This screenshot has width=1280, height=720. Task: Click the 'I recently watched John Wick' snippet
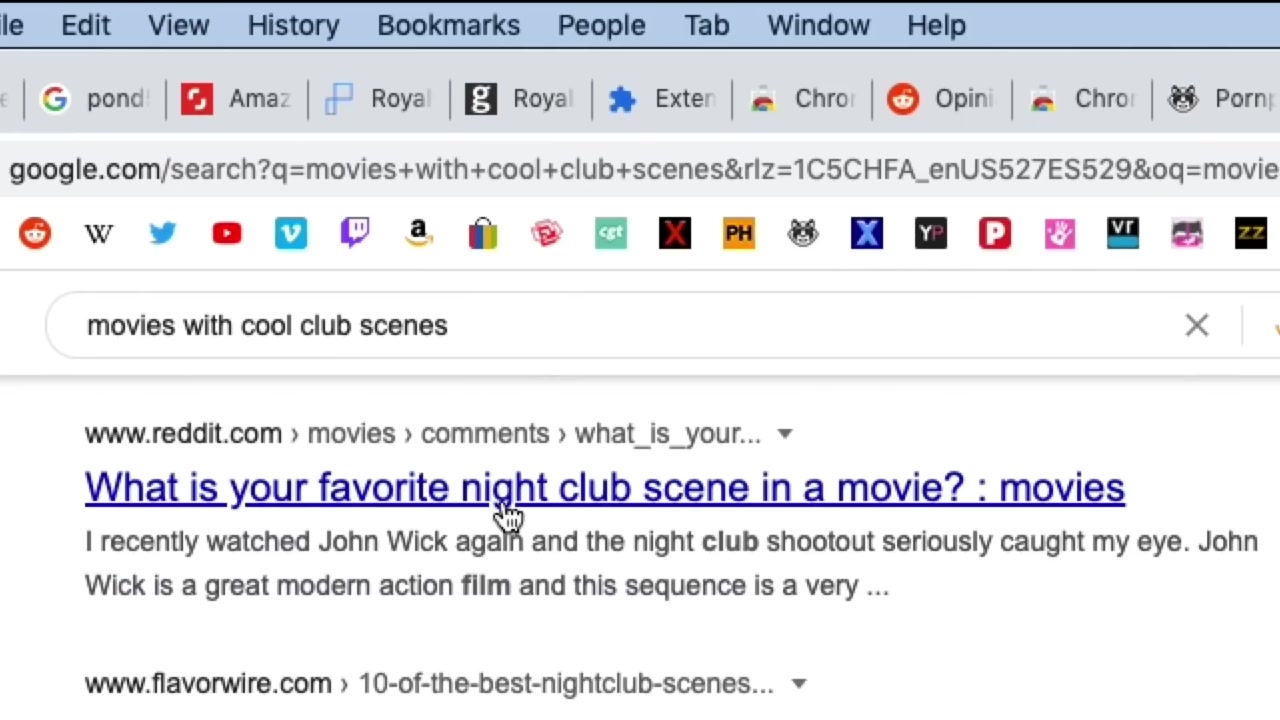point(671,564)
